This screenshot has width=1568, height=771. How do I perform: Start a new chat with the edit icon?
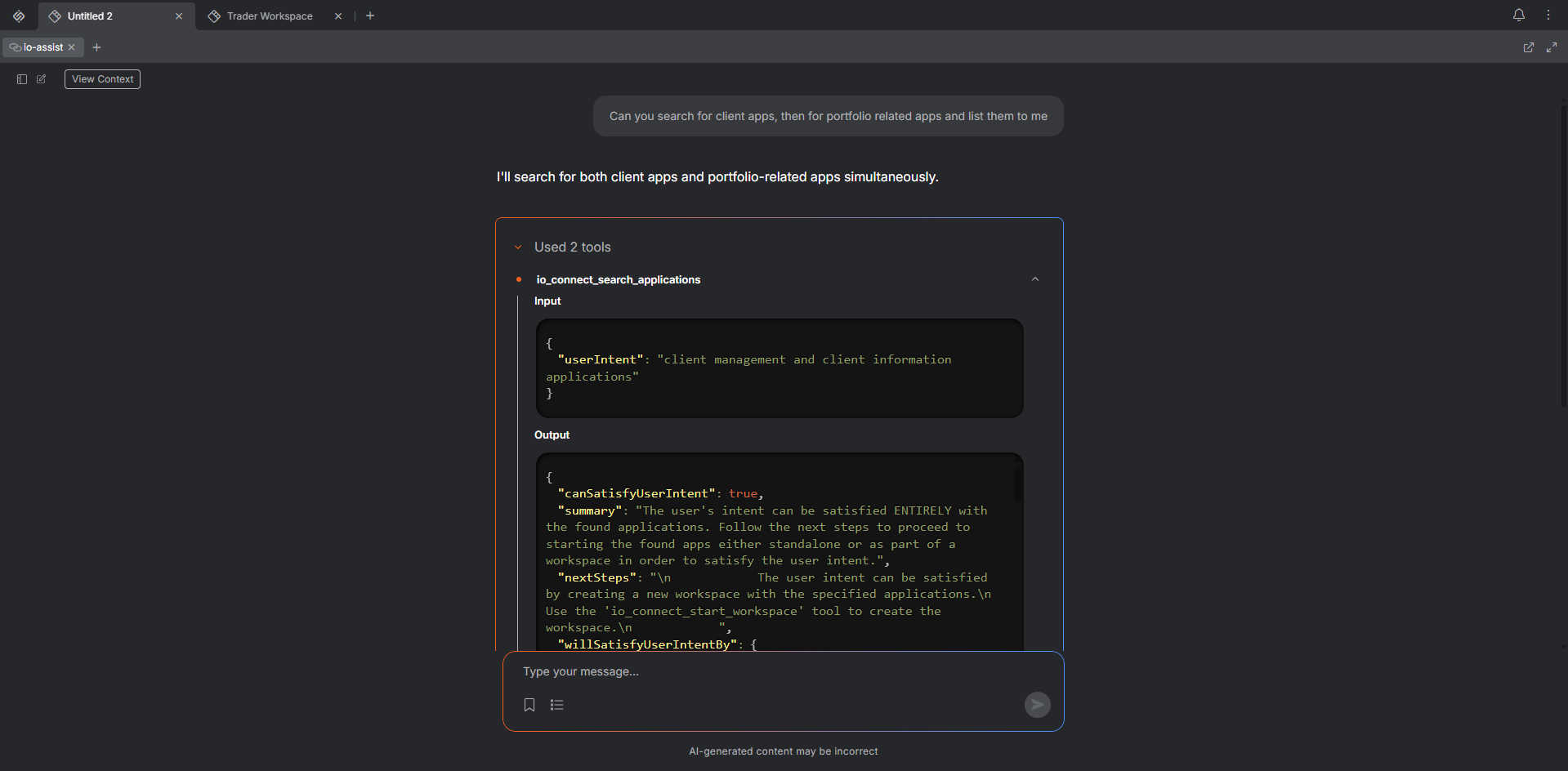point(41,79)
